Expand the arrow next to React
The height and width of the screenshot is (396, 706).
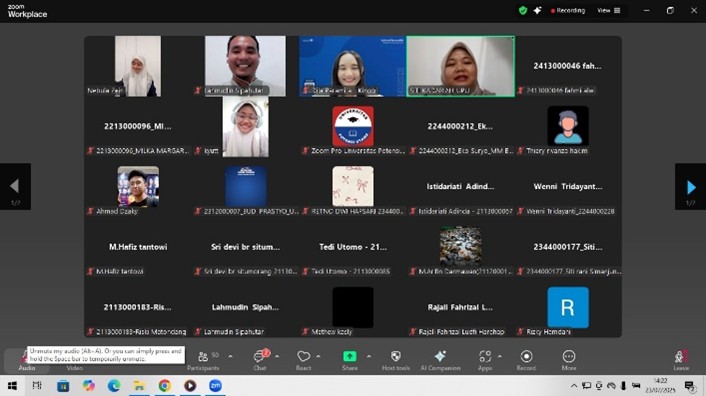click(x=318, y=356)
